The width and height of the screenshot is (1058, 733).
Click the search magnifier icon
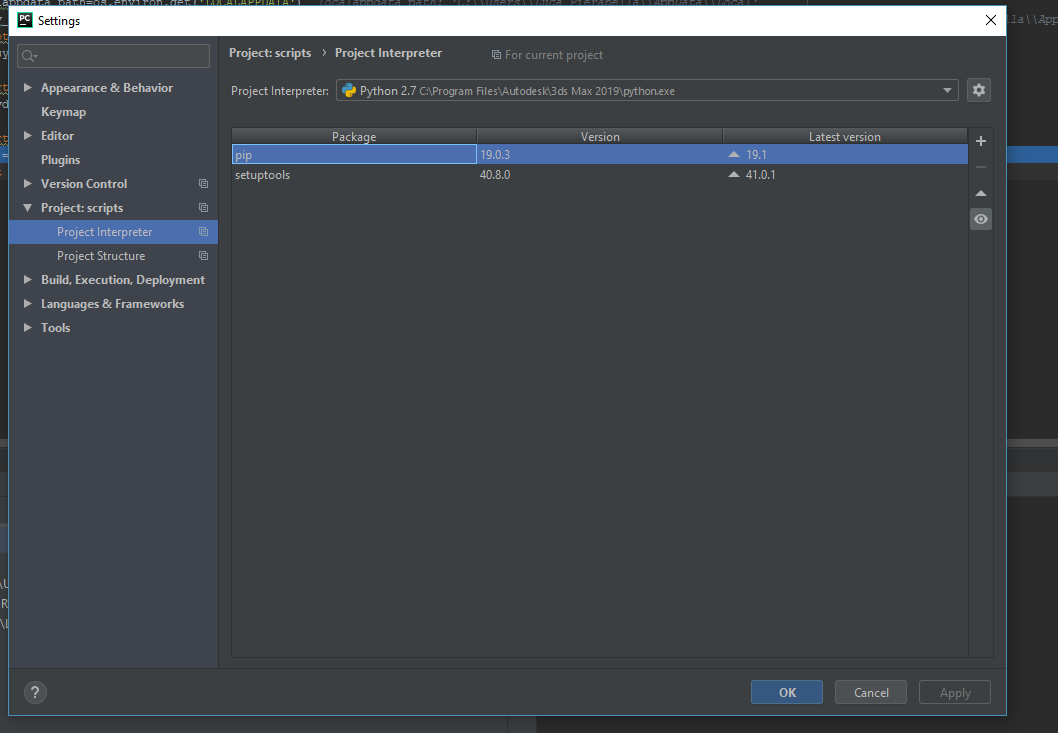click(28, 56)
